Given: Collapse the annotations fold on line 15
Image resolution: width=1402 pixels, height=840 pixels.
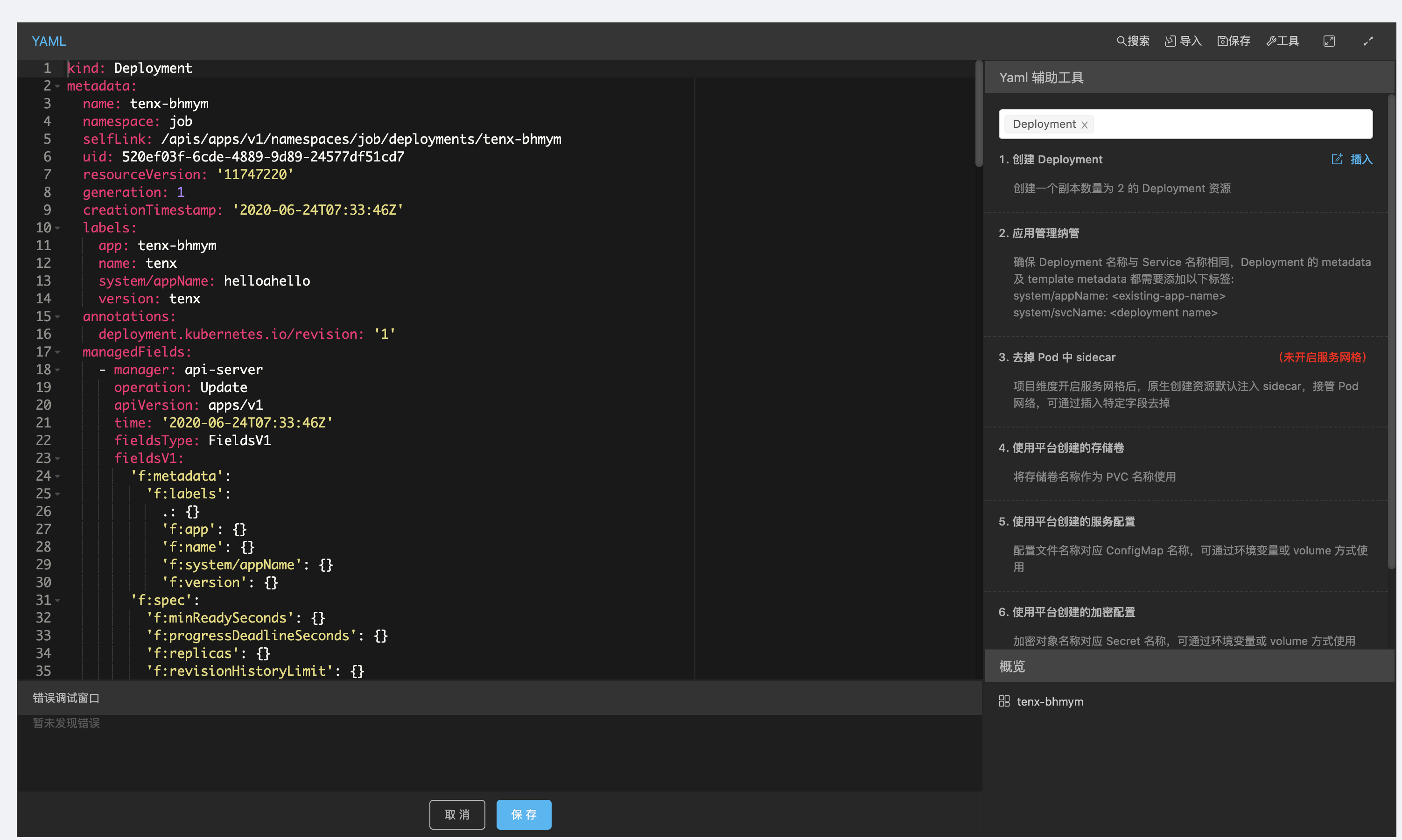Looking at the screenshot, I should [x=57, y=317].
